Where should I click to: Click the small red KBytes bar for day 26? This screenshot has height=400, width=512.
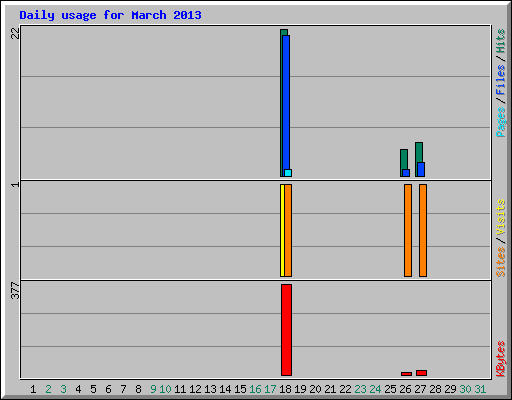coord(406,374)
